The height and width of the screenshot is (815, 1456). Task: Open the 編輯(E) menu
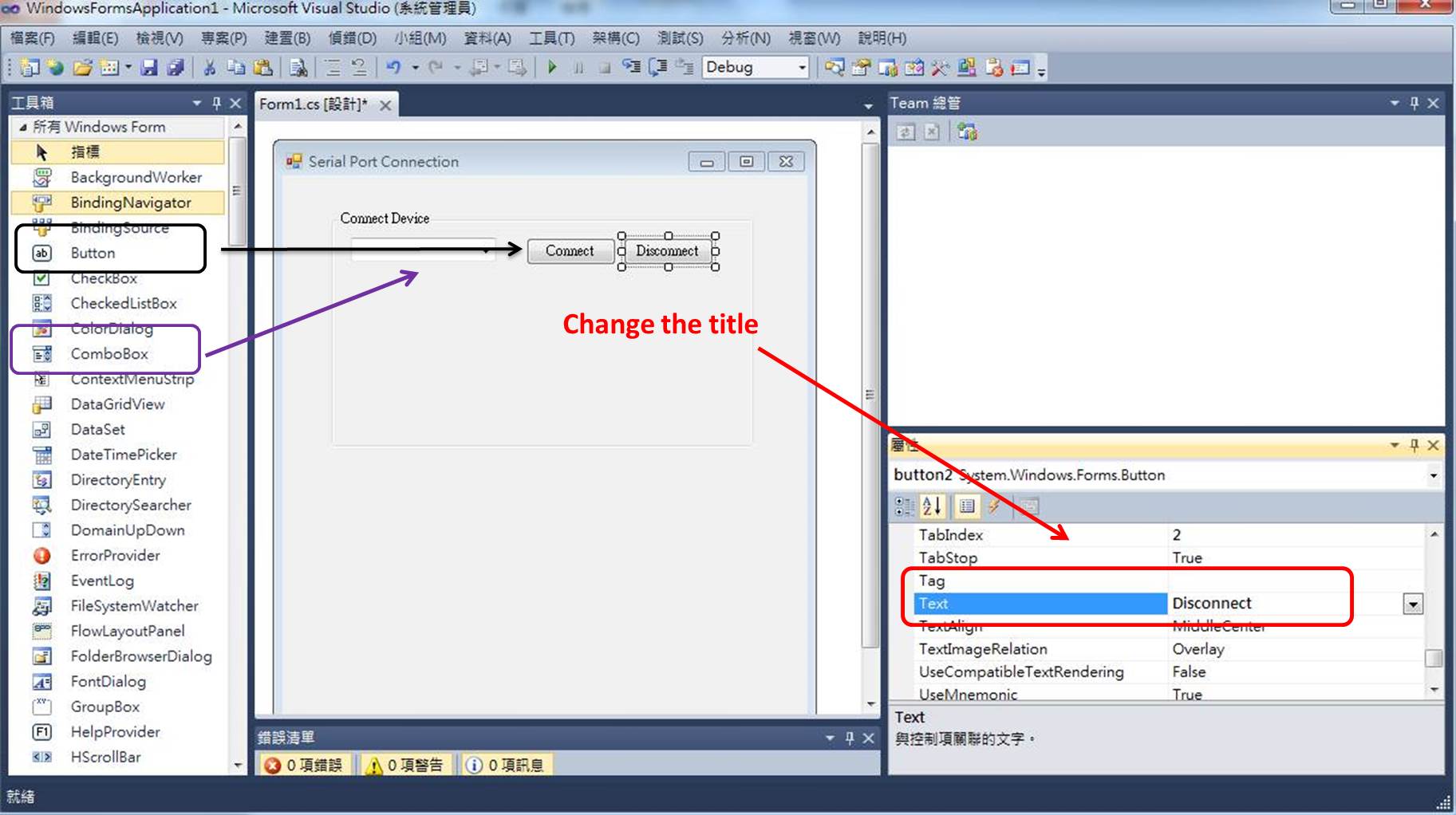tap(96, 38)
